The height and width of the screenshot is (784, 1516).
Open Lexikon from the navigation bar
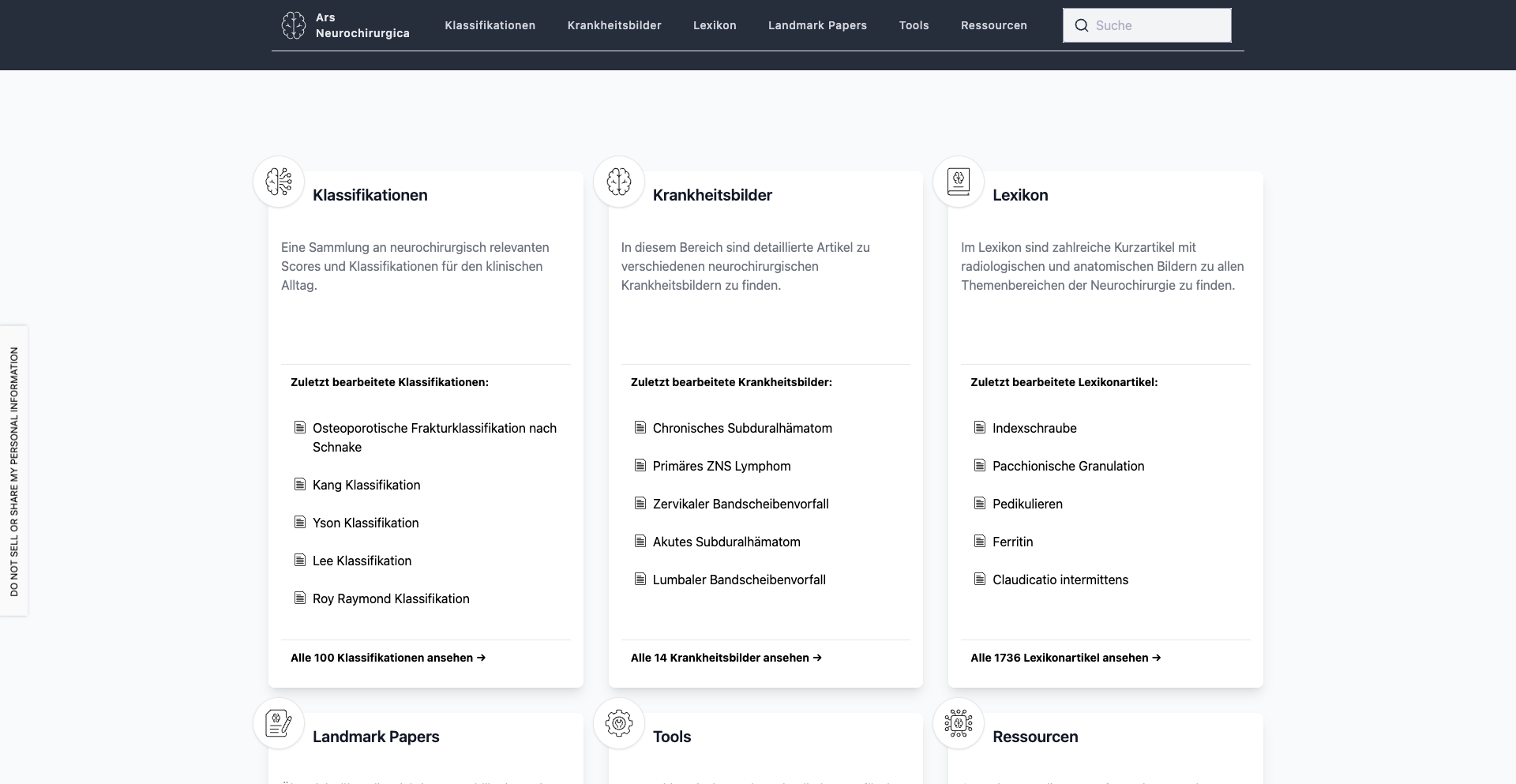point(714,25)
